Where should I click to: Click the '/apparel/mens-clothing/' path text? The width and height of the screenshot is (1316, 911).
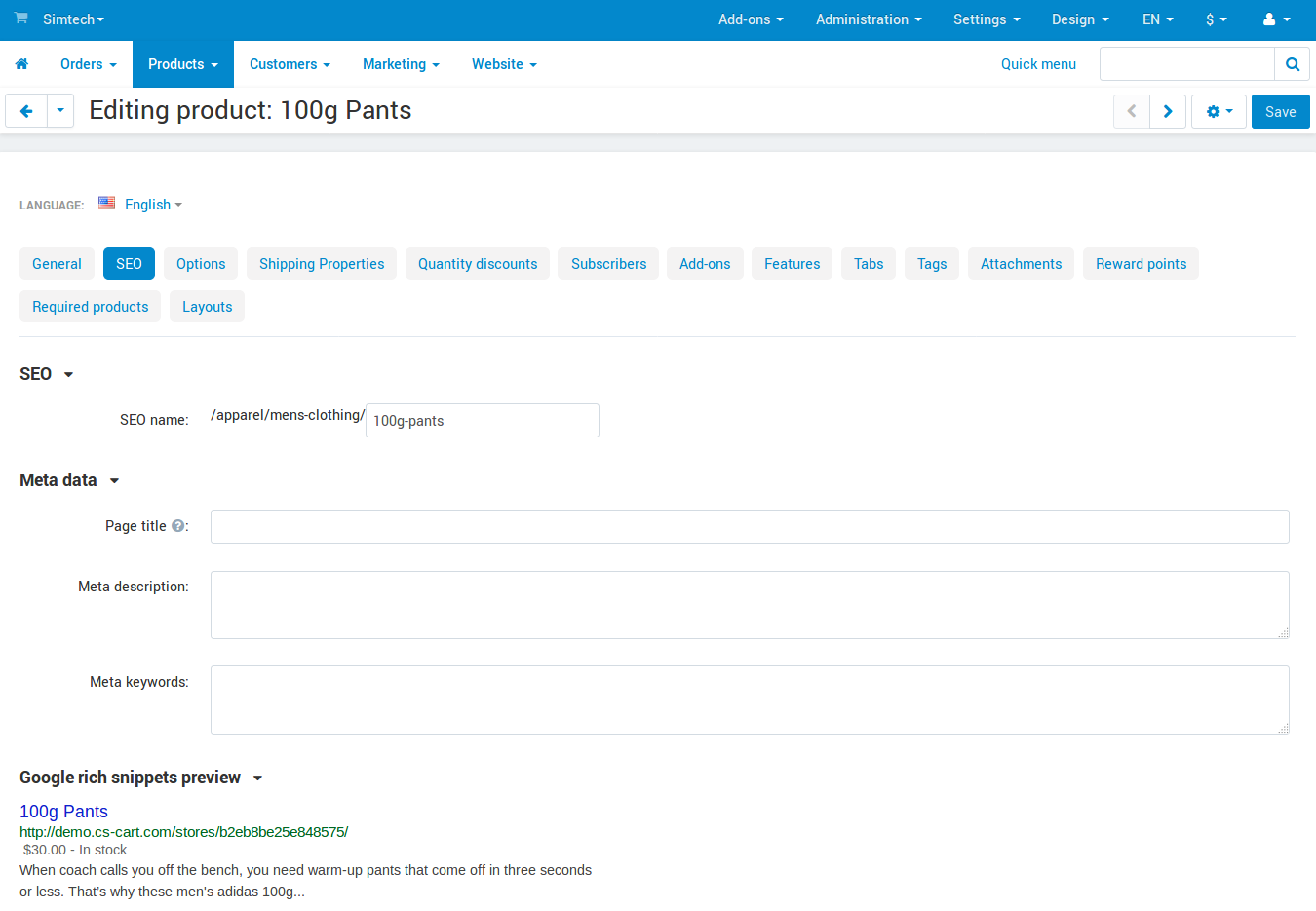tap(288, 415)
